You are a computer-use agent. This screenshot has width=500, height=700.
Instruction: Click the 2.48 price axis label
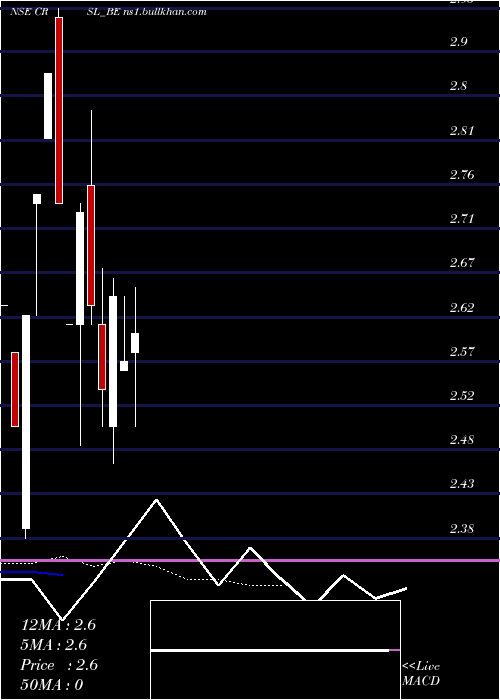[461, 440]
